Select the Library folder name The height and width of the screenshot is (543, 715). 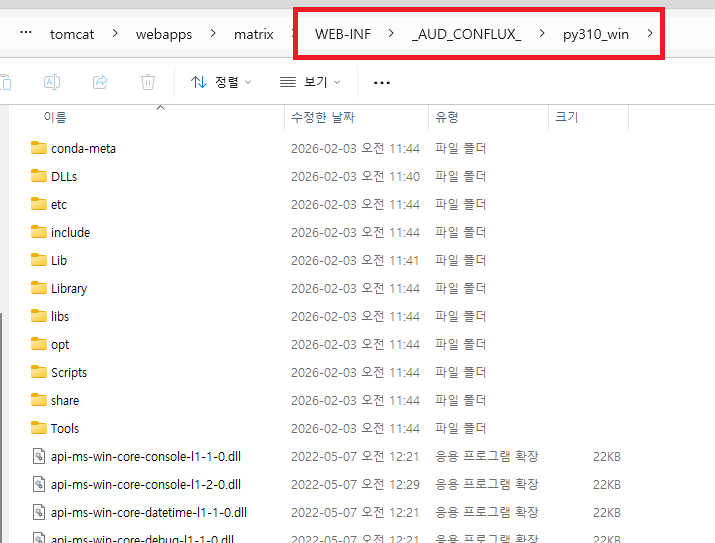click(69, 289)
